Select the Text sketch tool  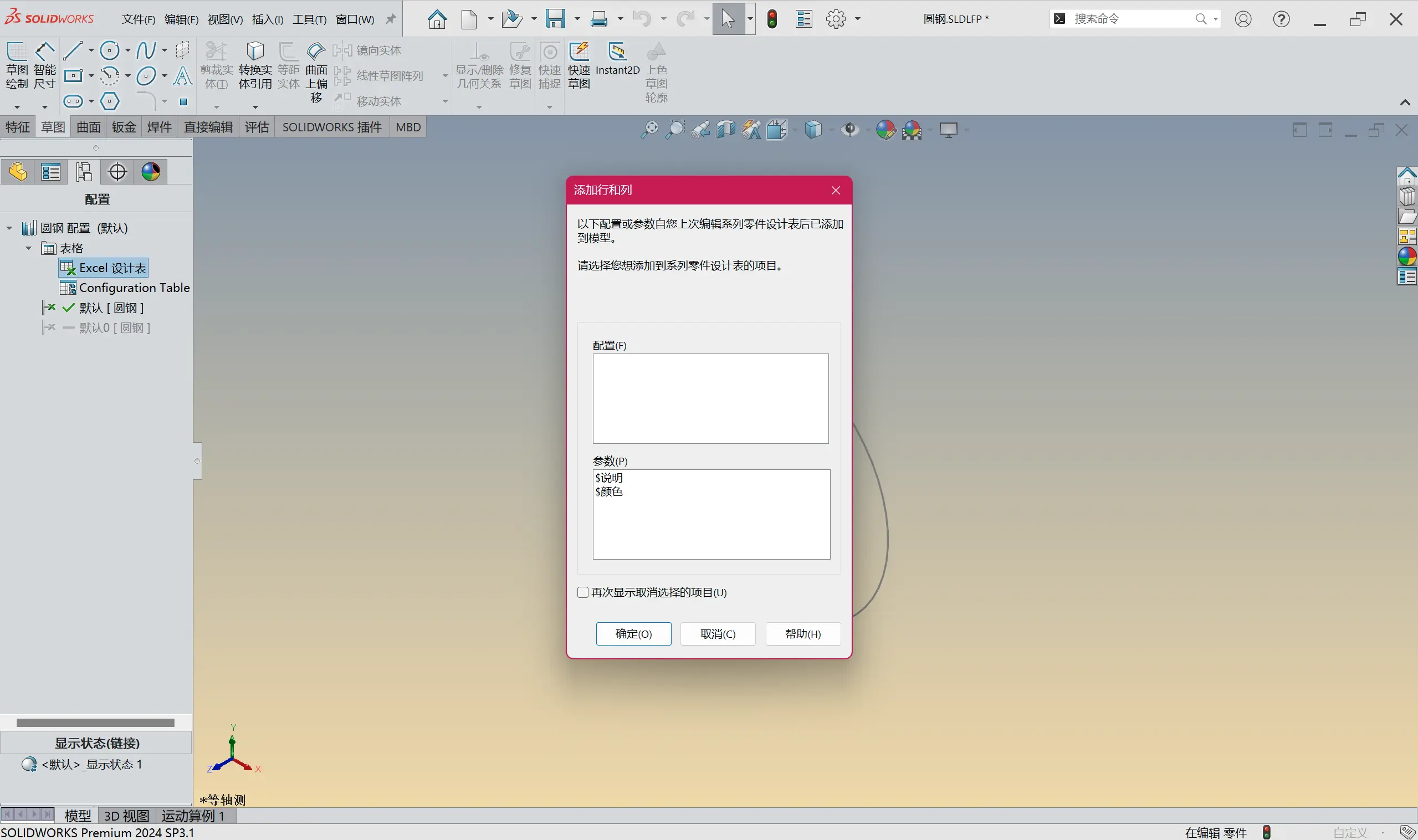(x=182, y=76)
